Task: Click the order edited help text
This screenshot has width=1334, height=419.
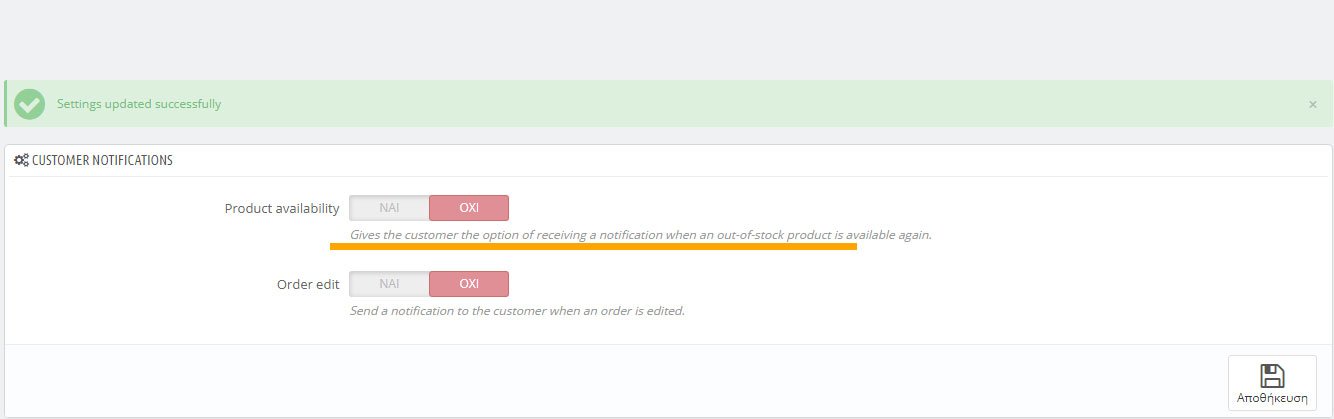Action: (517, 311)
